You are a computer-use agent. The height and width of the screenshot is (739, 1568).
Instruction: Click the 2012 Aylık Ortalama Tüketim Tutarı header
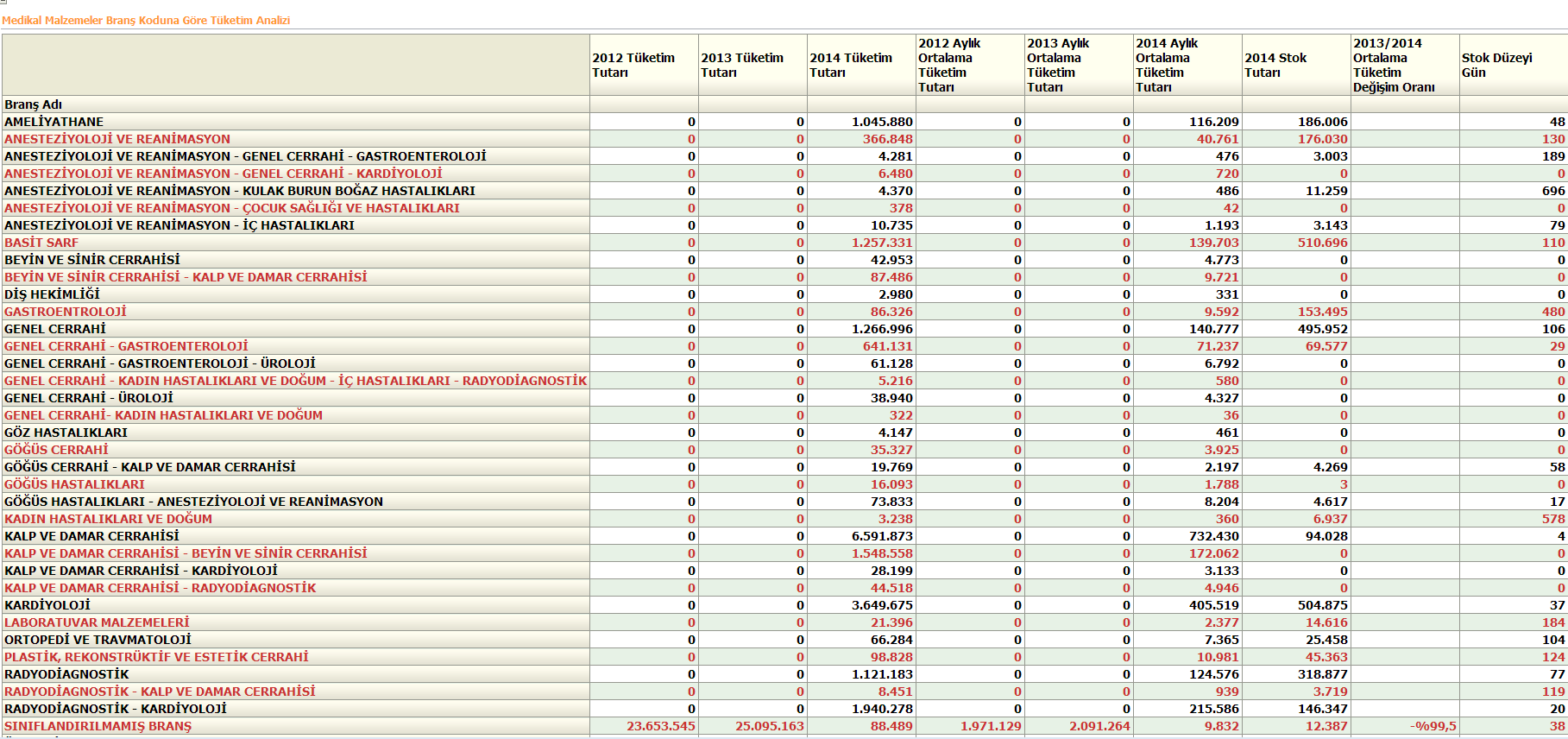point(970,65)
